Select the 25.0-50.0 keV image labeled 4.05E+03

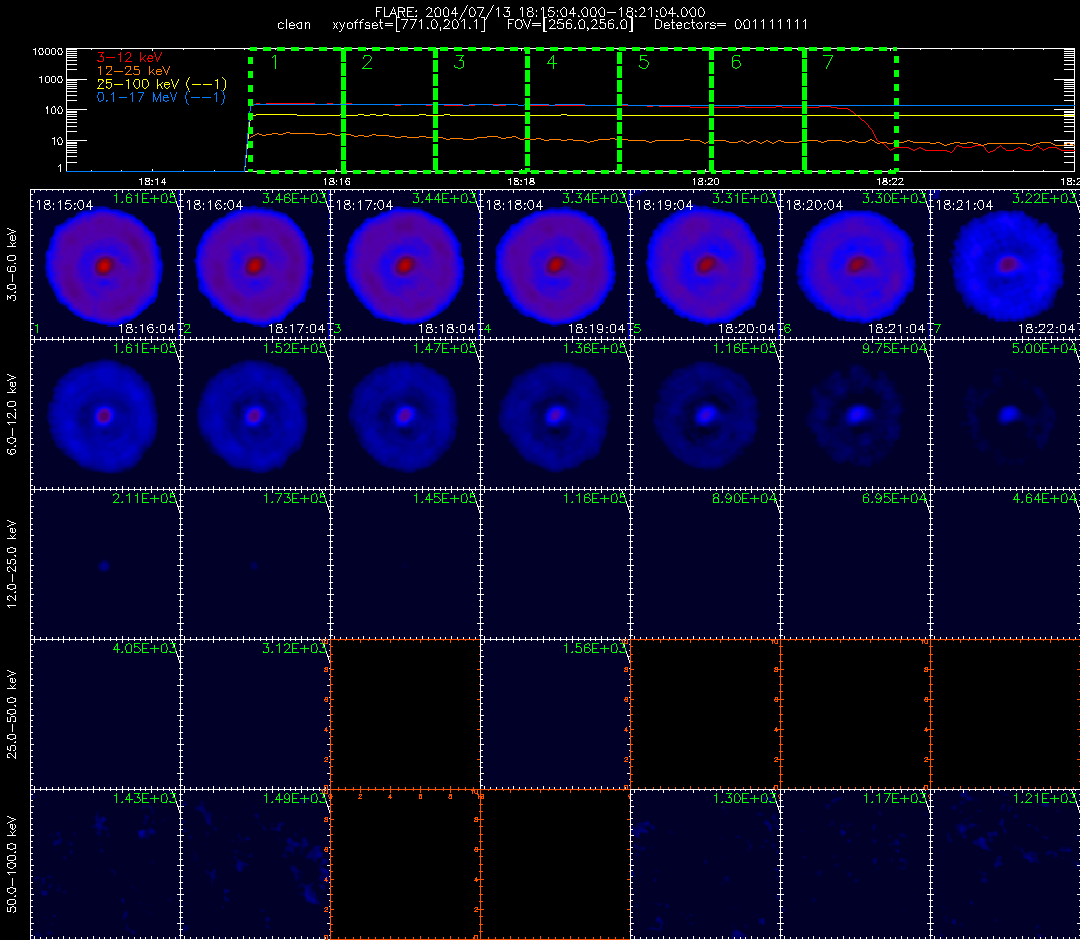pos(105,715)
